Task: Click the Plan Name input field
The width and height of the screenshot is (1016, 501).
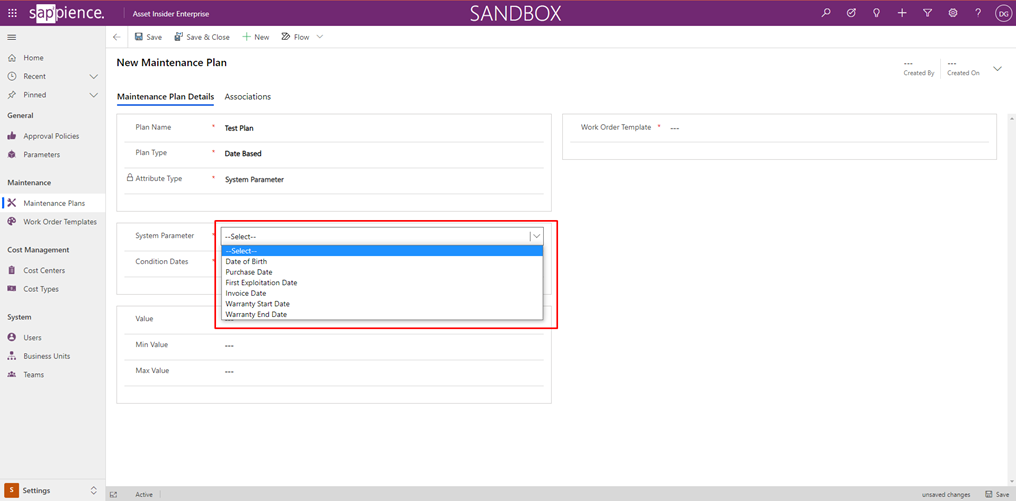Action: [380, 128]
